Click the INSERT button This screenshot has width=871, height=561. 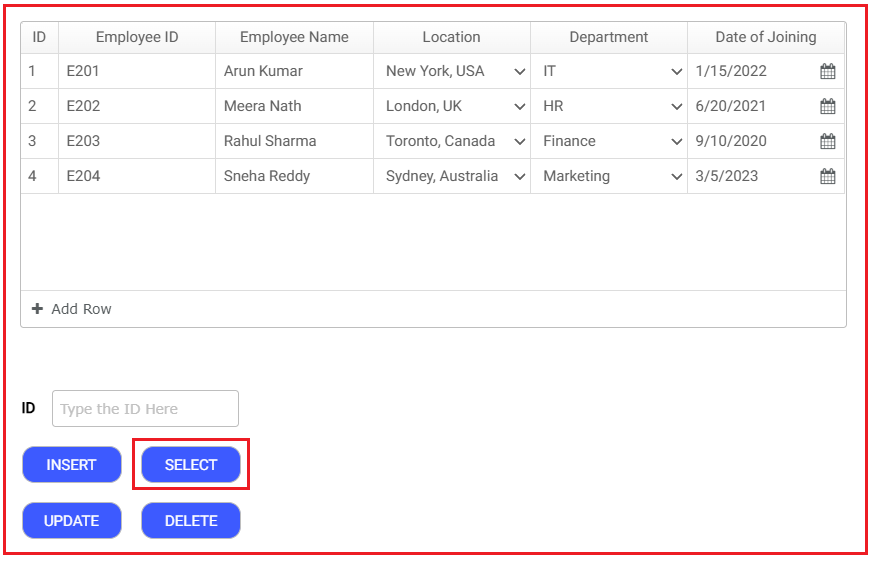tap(72, 464)
